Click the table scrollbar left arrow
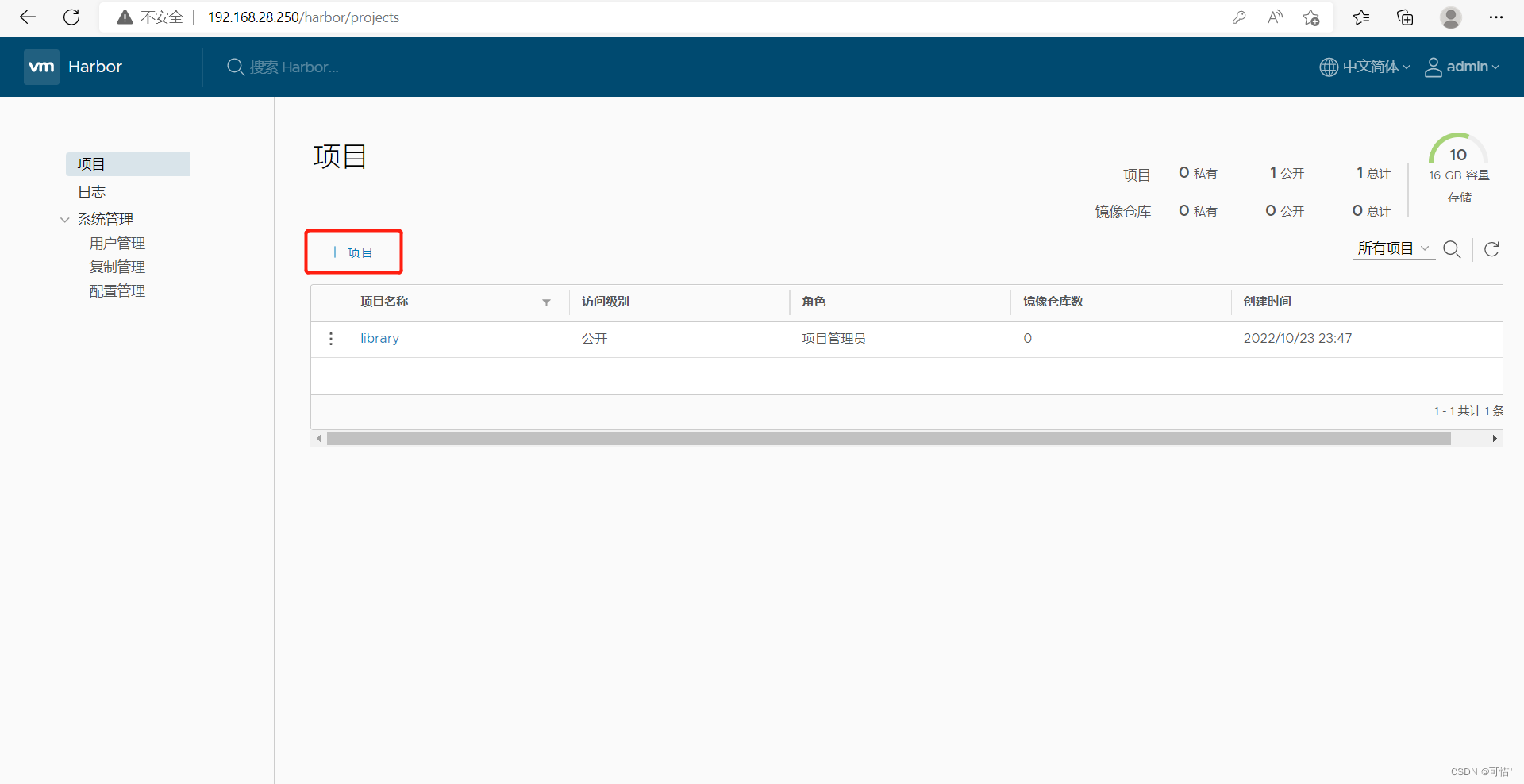Viewport: 1524px width, 784px height. pyautogui.click(x=319, y=439)
